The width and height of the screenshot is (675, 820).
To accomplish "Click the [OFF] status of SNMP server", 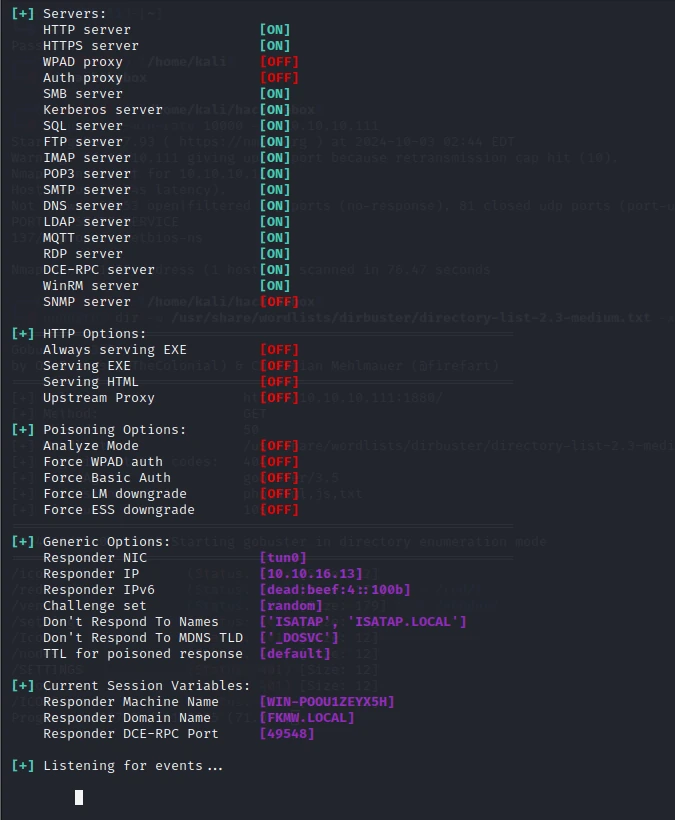I will [279, 302].
